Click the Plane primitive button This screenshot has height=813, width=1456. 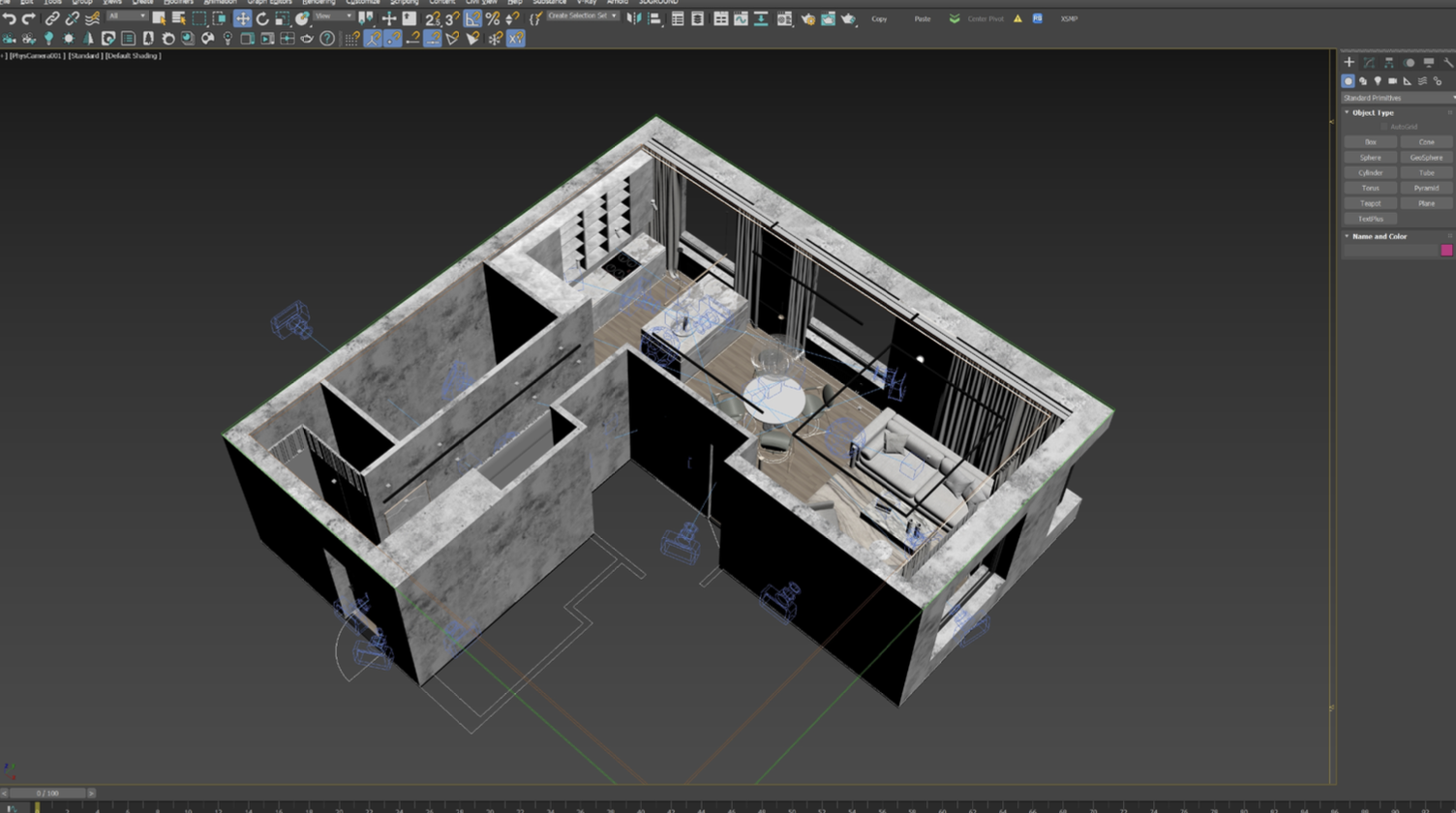[1426, 203]
